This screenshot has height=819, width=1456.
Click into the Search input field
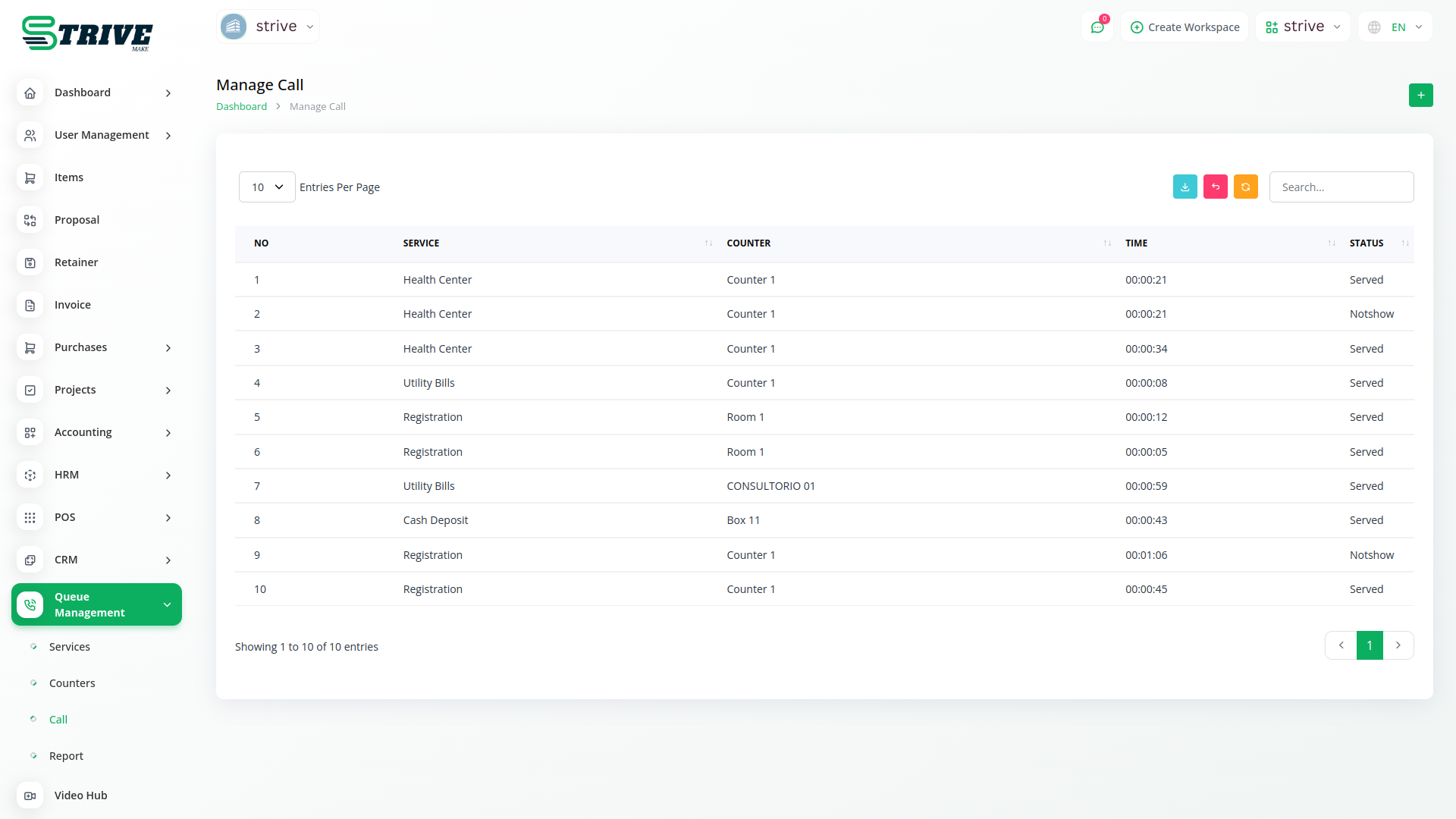click(1341, 187)
